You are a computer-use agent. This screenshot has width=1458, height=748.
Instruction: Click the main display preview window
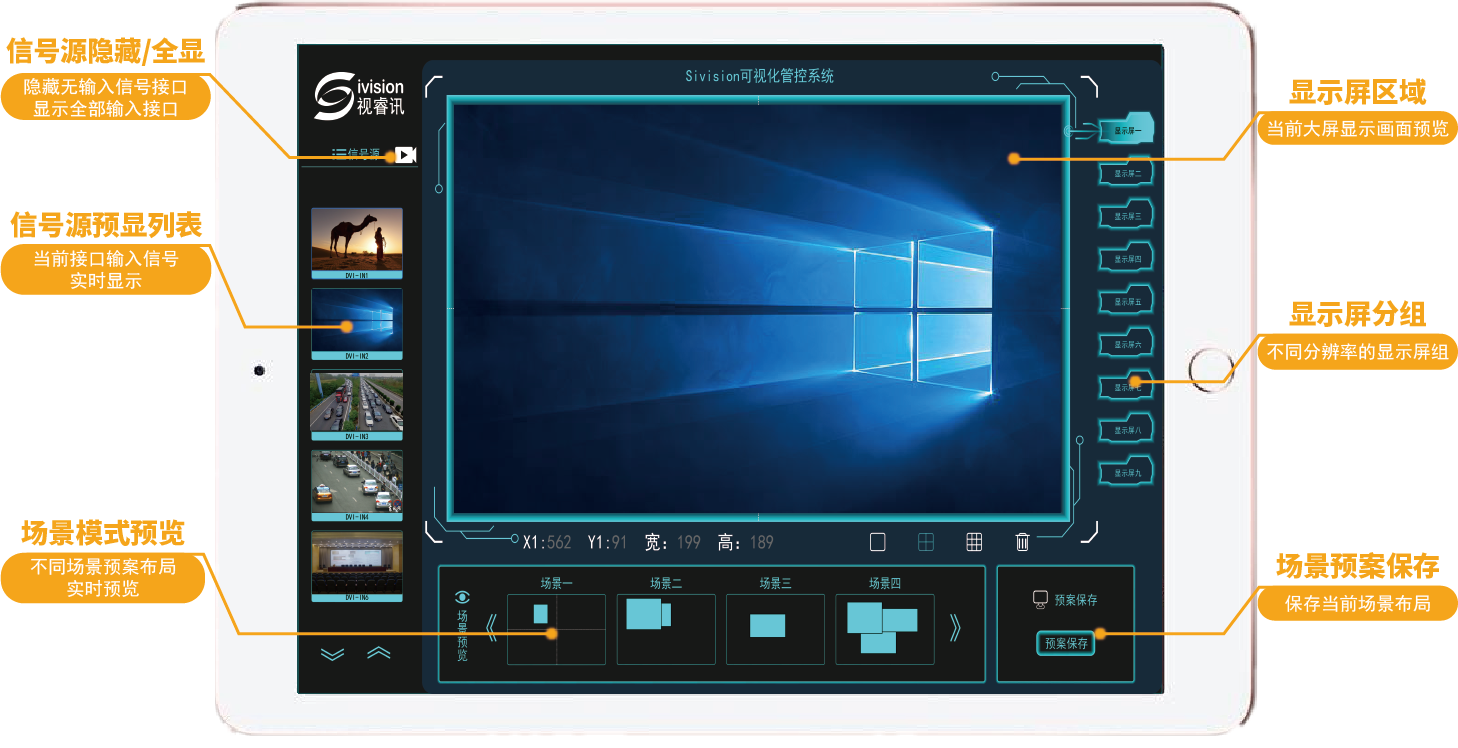point(759,309)
